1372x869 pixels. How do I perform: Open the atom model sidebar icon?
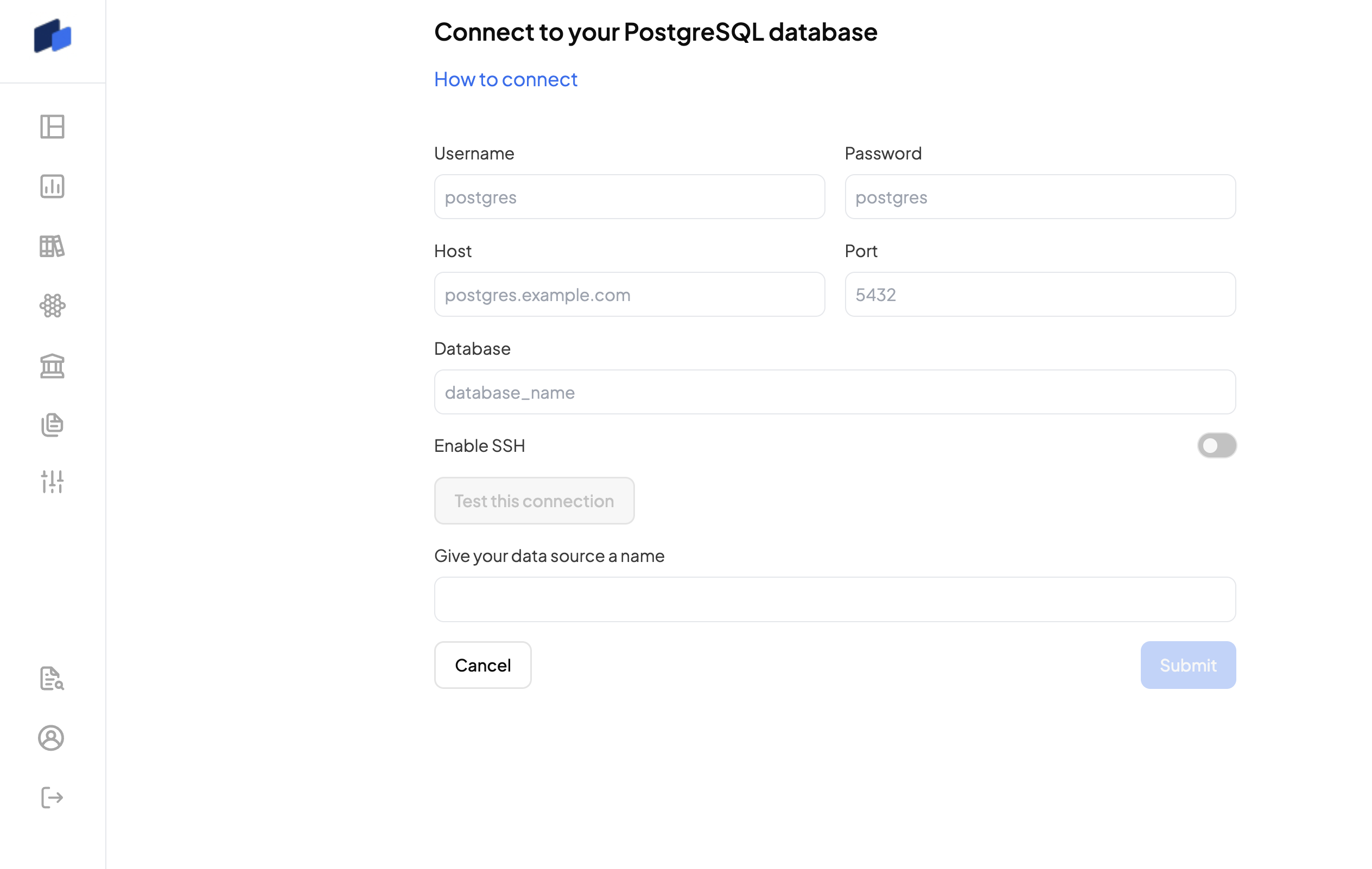point(53,306)
